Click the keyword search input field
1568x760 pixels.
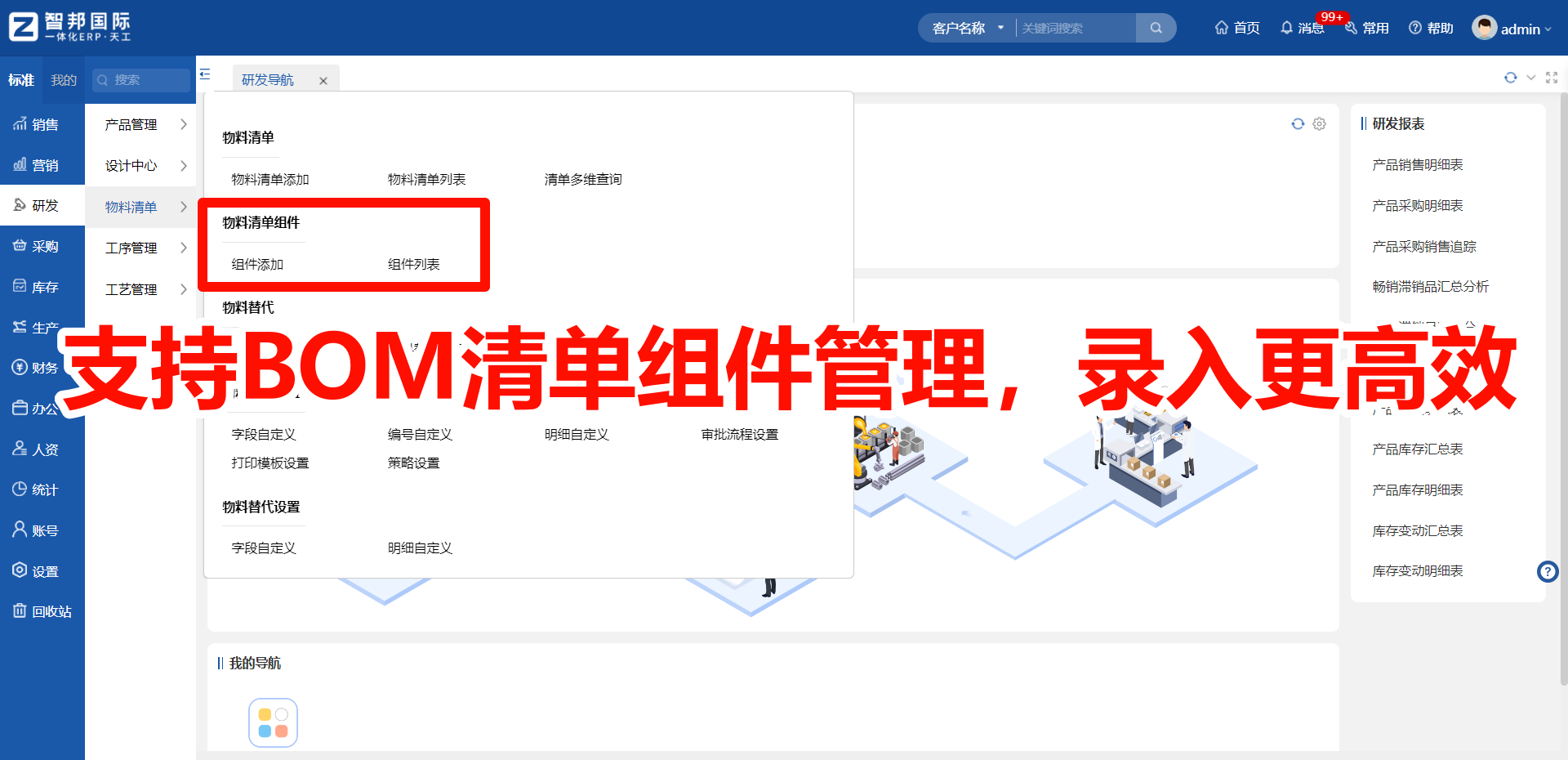1070,27
